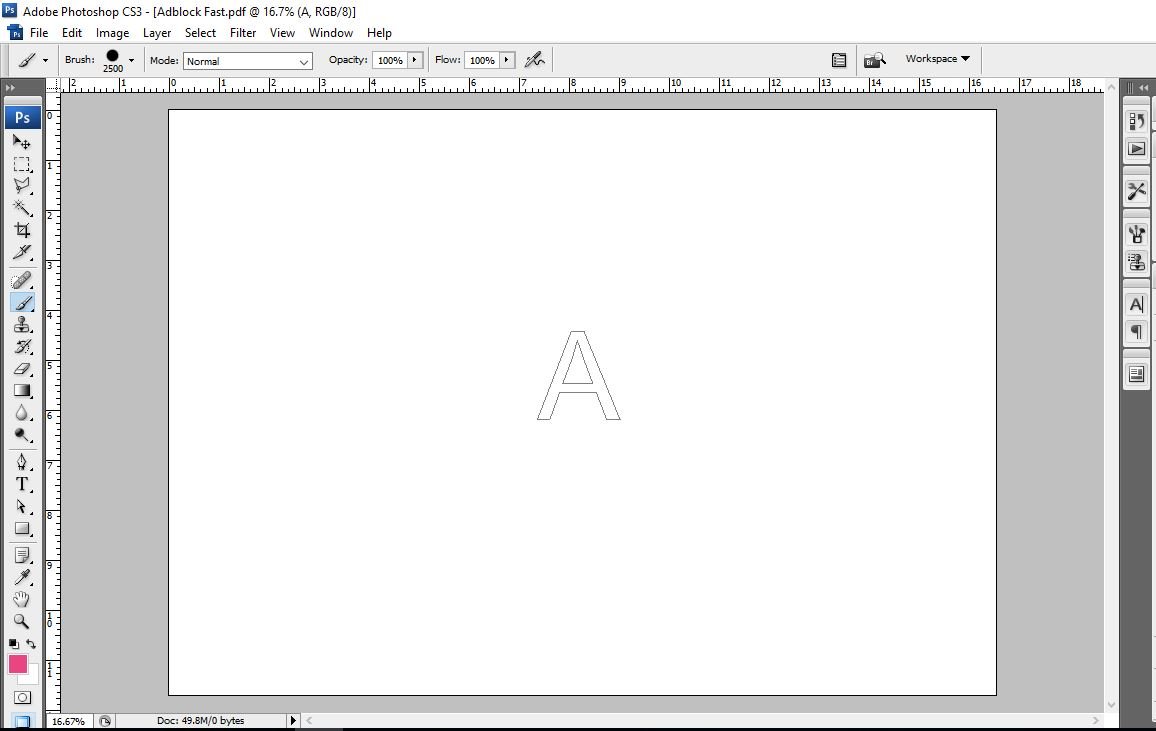Select the Clone Stamp tool
Screen dimensions: 1156x731
(x=22, y=325)
